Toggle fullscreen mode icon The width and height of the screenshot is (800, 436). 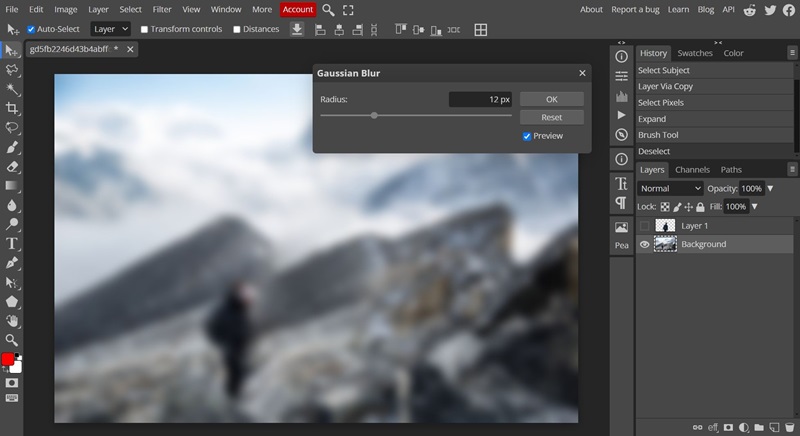coord(348,10)
